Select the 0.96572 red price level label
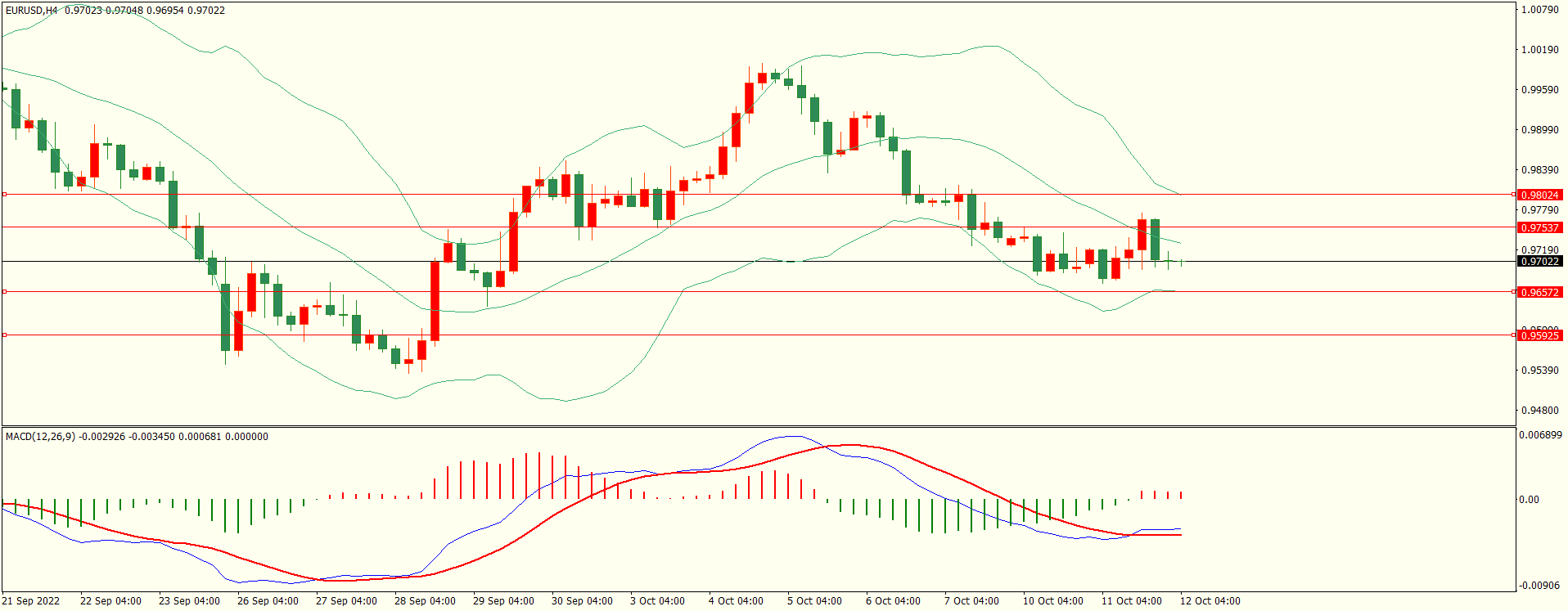Image resolution: width=1568 pixels, height=611 pixels. coord(1539,292)
